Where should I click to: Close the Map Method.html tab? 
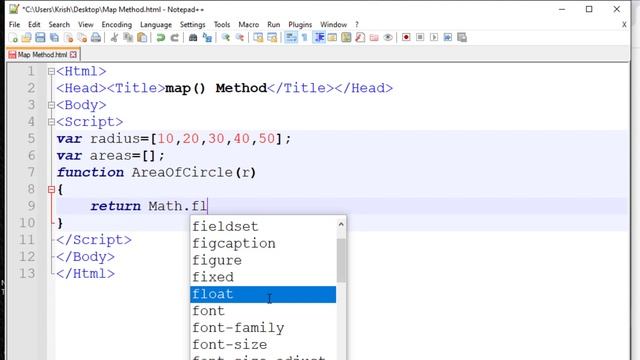73,55
